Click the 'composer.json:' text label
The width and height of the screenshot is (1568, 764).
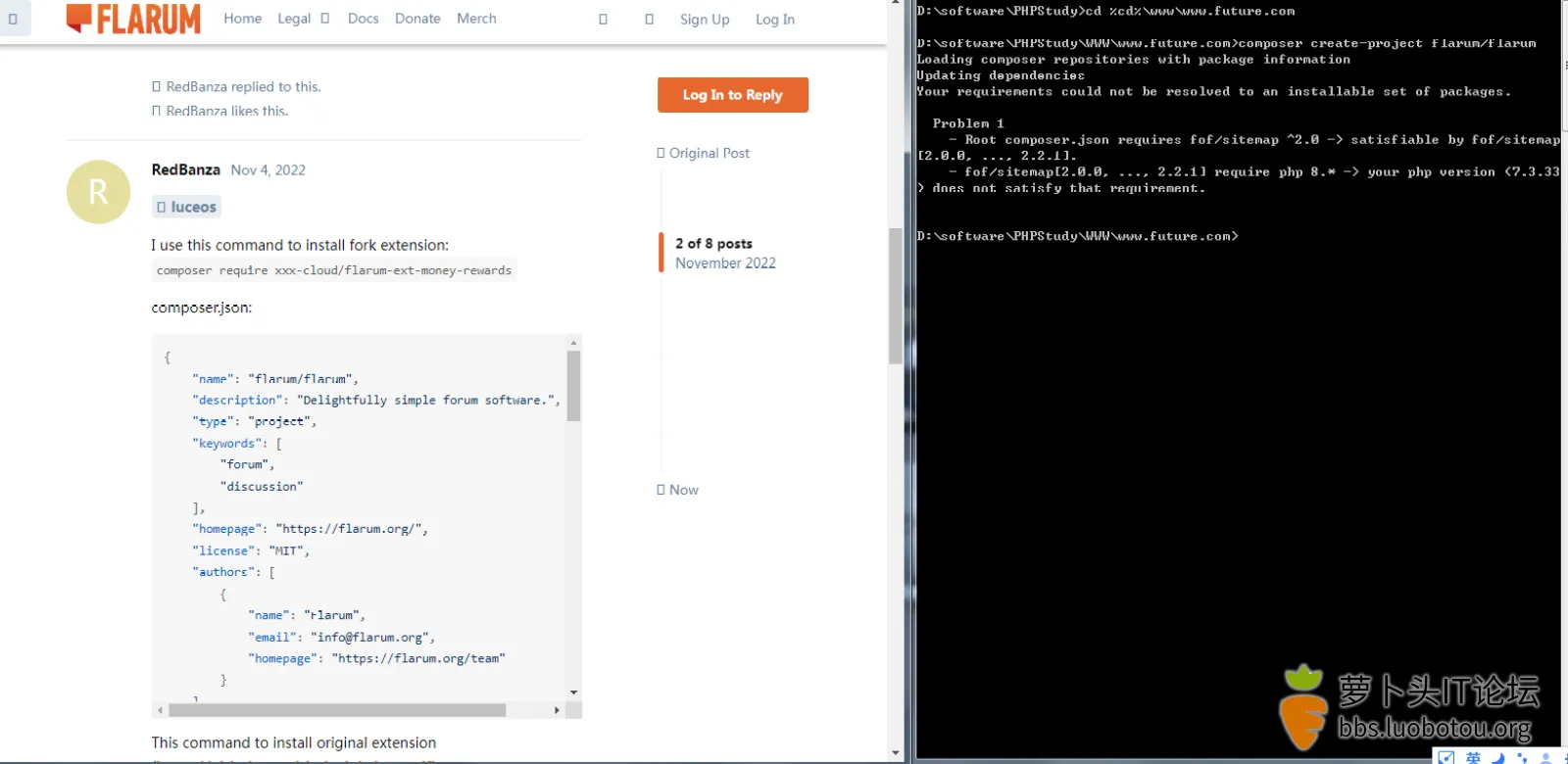point(202,308)
